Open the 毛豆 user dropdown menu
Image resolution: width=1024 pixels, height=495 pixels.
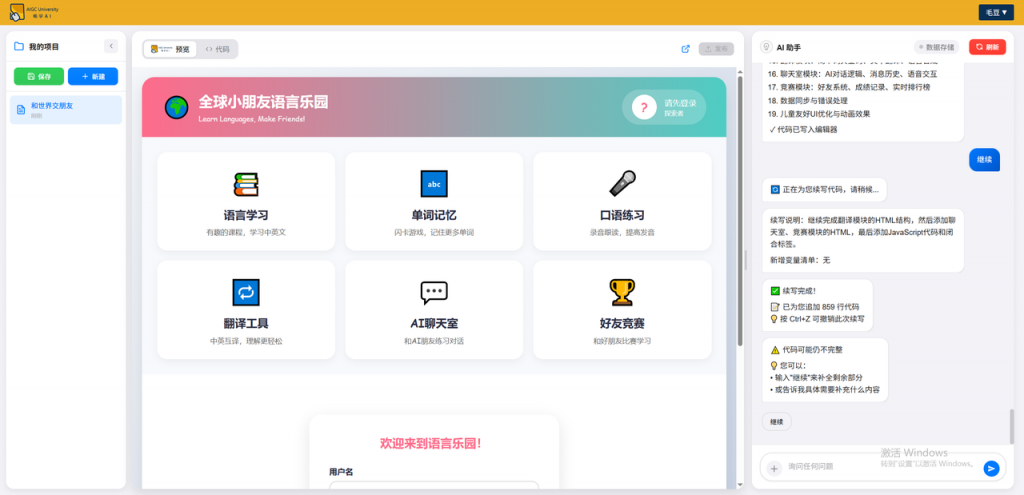994,12
